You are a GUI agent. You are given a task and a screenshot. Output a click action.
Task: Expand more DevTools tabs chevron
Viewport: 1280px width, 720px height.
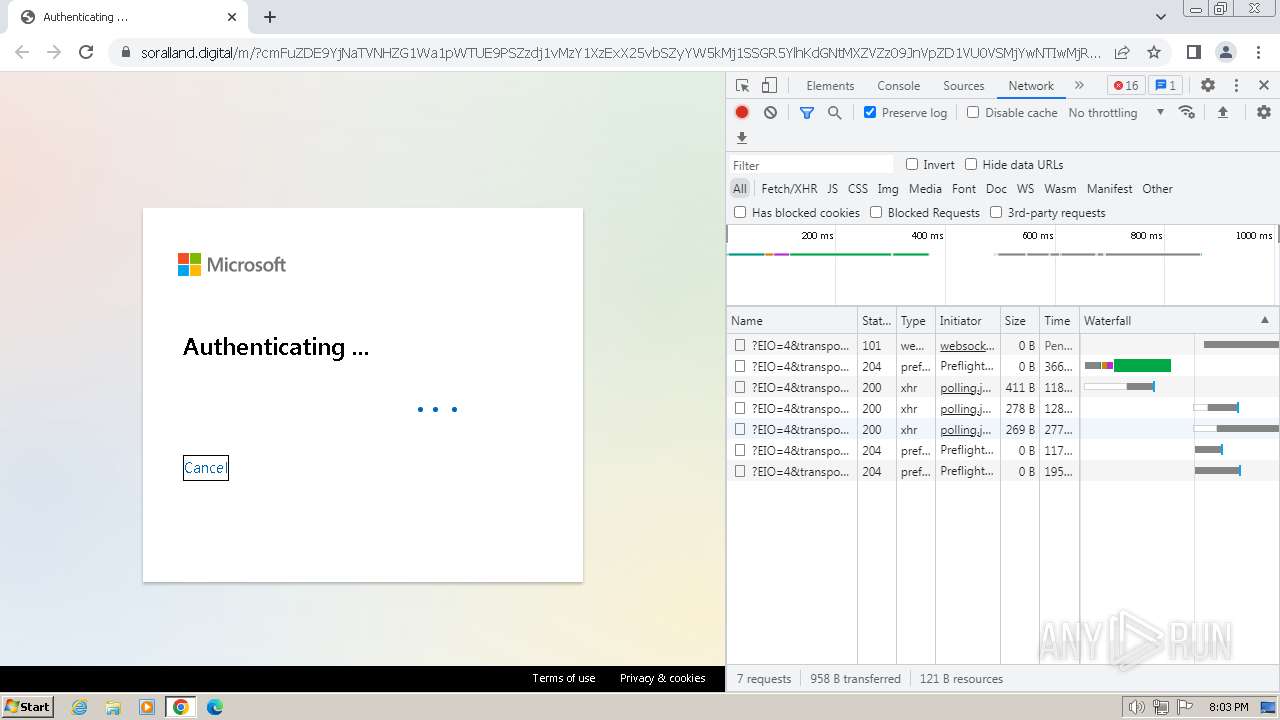[1079, 86]
